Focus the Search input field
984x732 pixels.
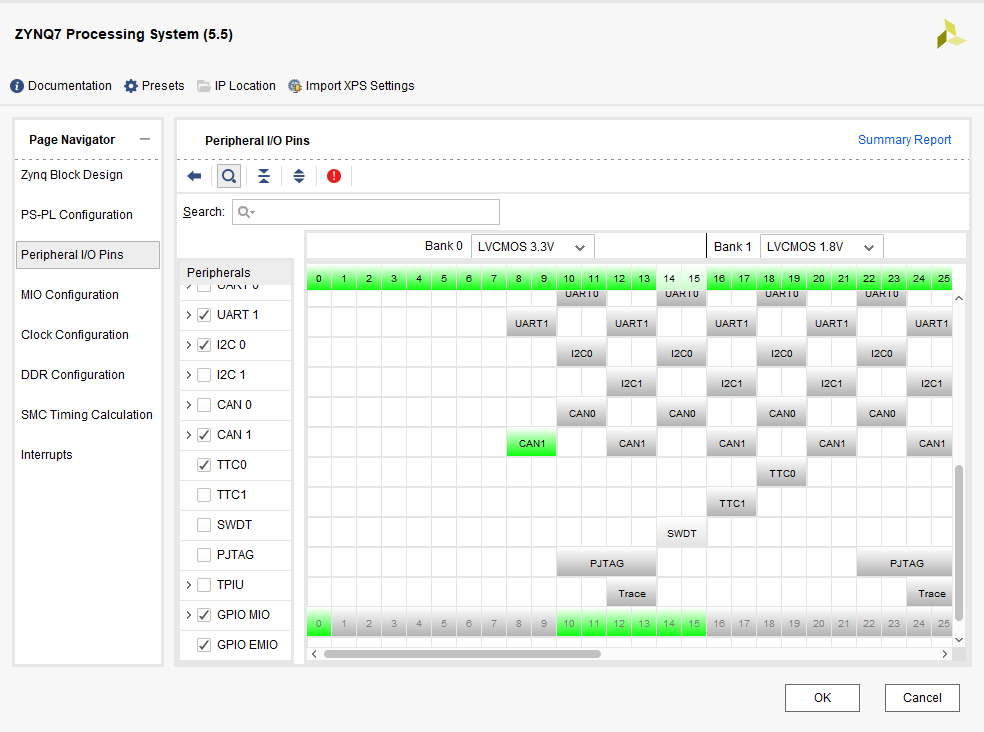coord(366,212)
